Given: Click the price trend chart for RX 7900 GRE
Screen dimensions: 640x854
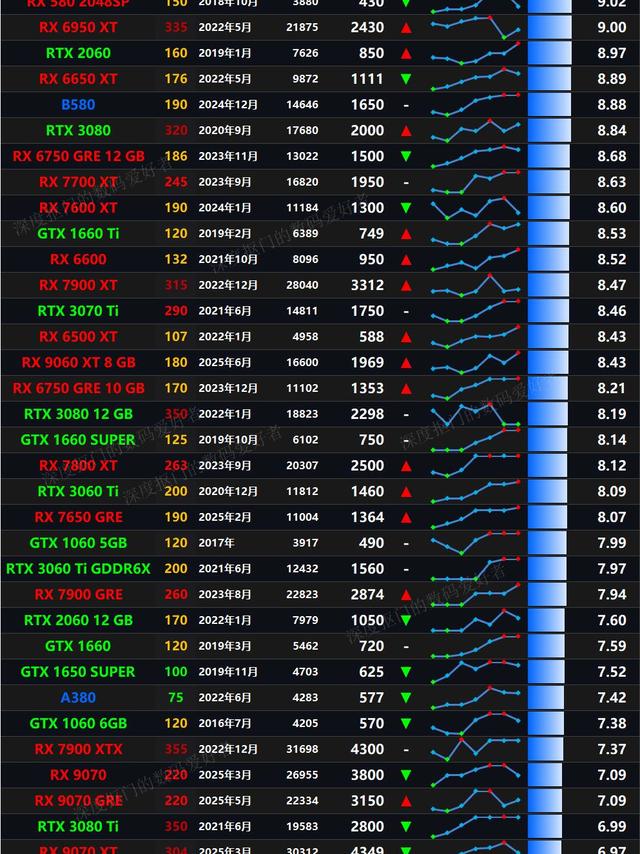Looking at the screenshot, I should 476,594.
